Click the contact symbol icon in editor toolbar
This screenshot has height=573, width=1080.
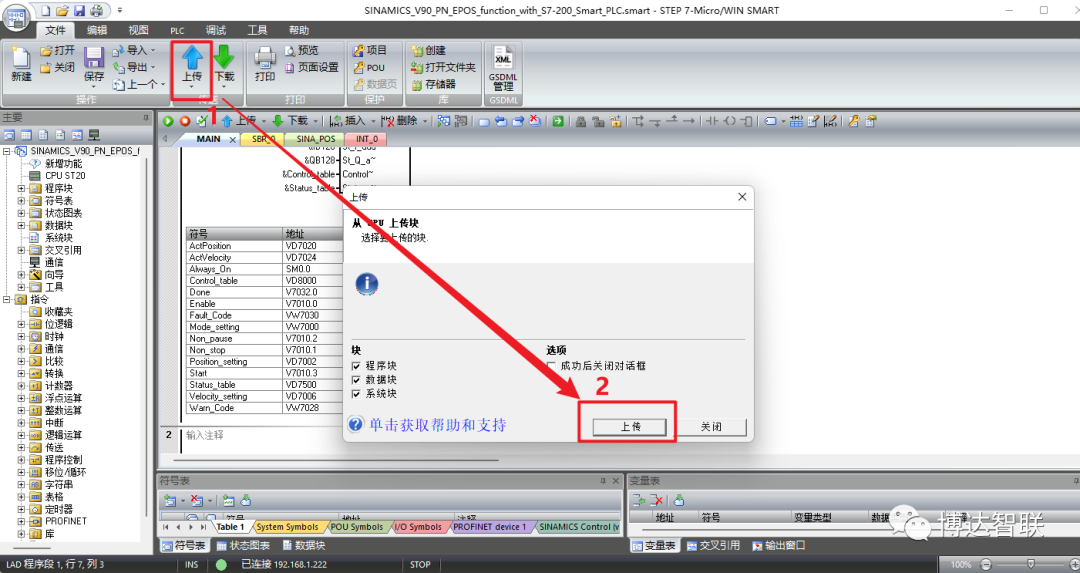tap(712, 121)
